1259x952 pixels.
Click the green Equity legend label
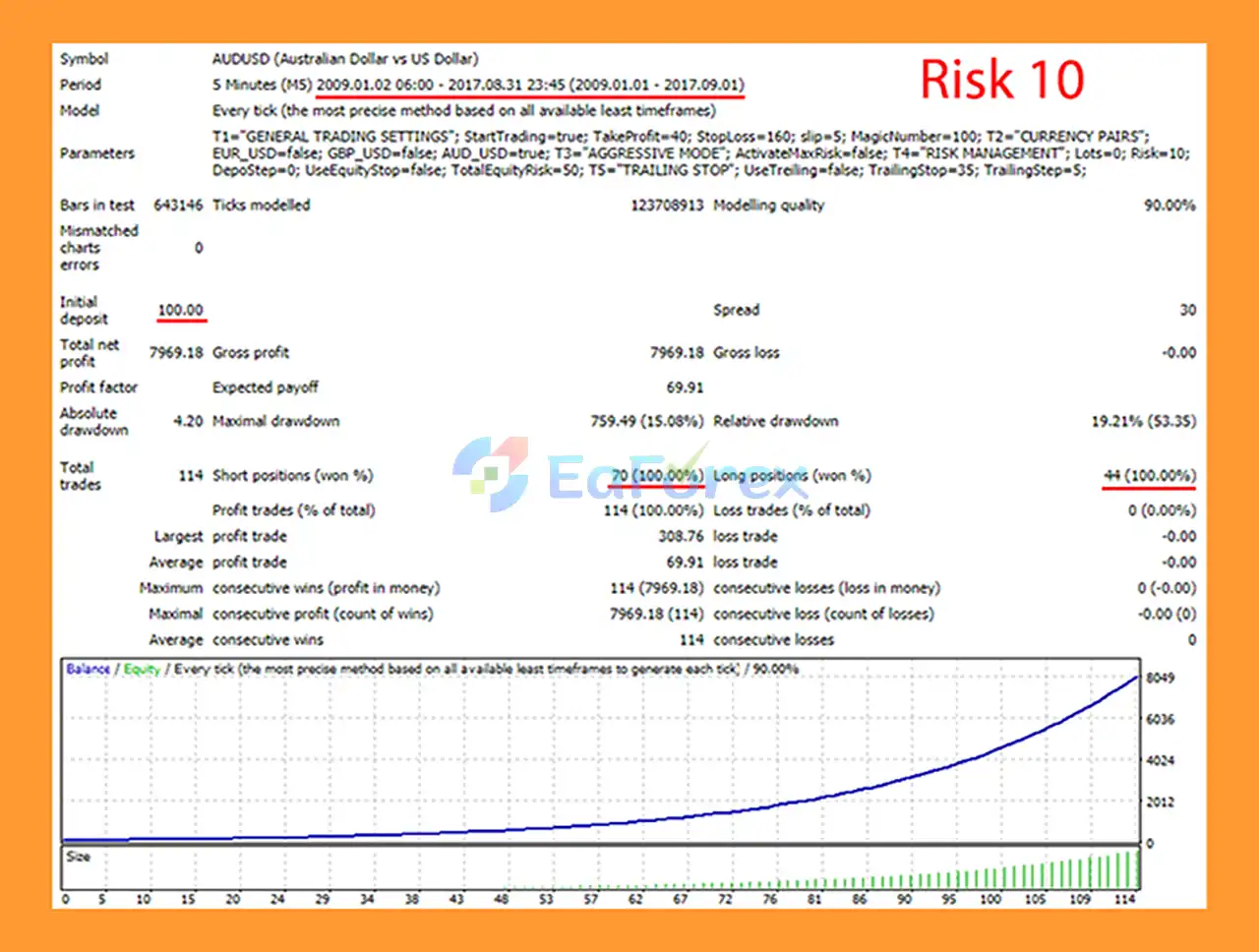pyautogui.click(x=142, y=669)
